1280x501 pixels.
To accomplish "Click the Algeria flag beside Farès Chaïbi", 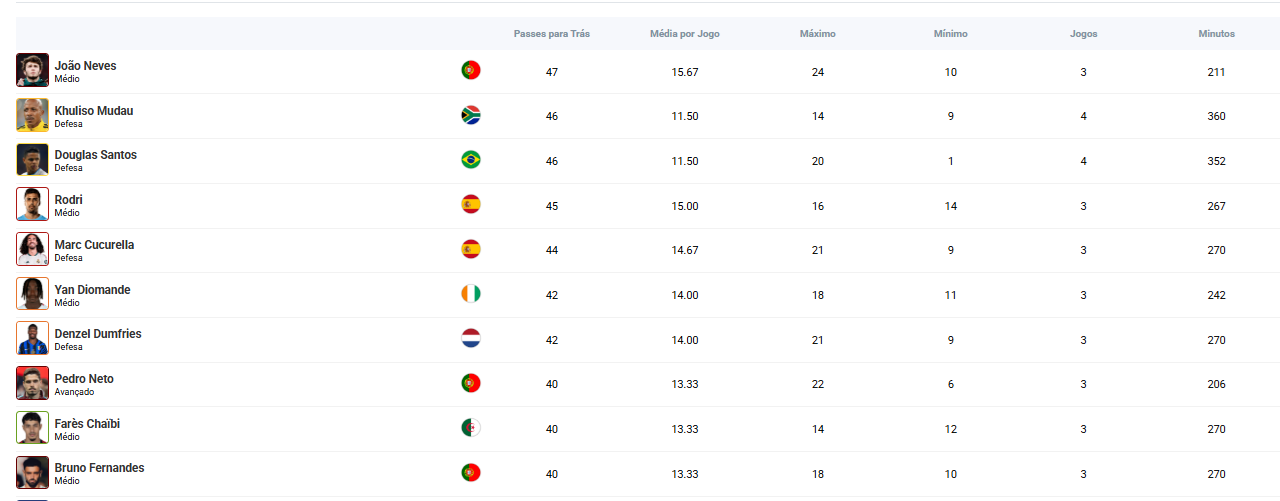I will pos(470,428).
